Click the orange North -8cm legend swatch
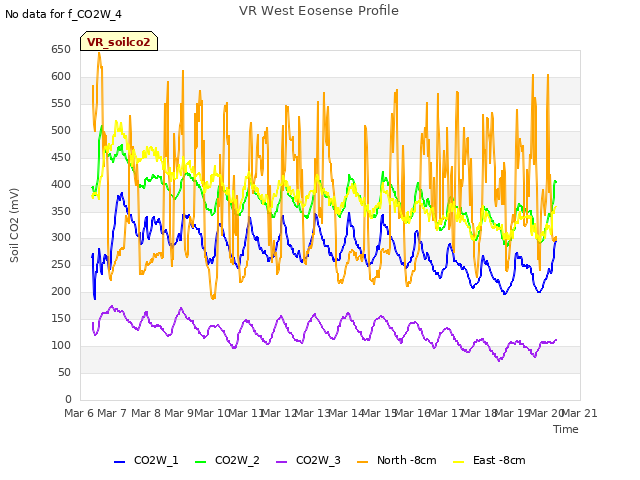640x480 pixels. (x=362, y=462)
